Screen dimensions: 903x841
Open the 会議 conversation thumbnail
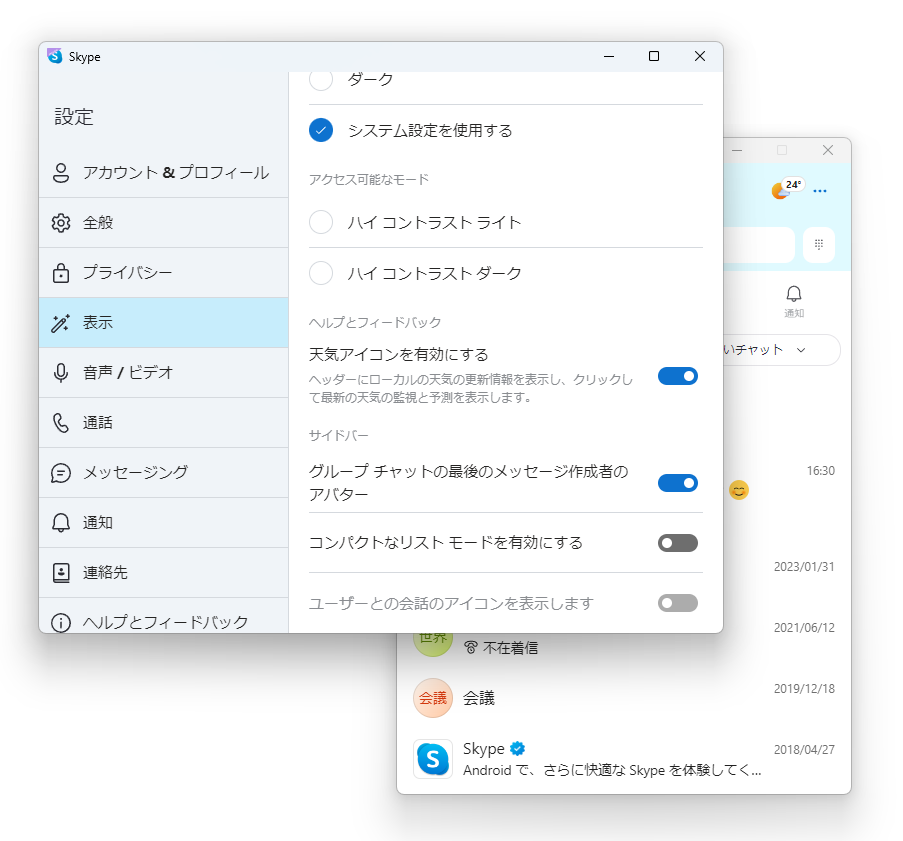pos(432,698)
